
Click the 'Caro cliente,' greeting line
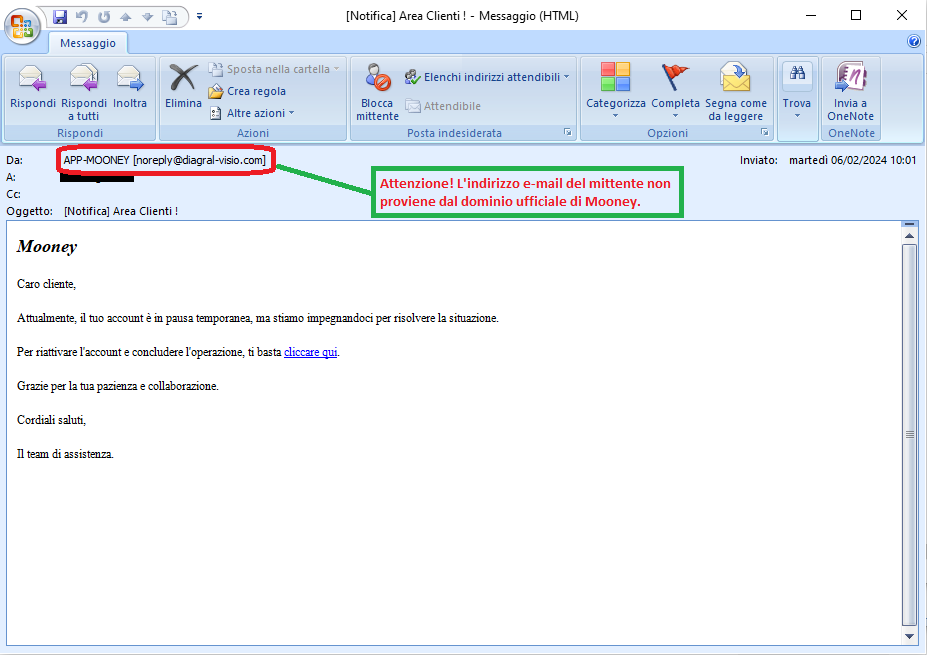tap(46, 284)
